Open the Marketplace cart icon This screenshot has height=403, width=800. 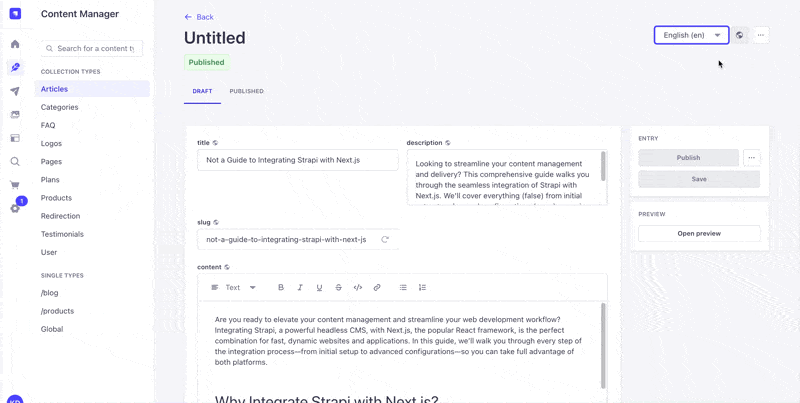(x=15, y=185)
